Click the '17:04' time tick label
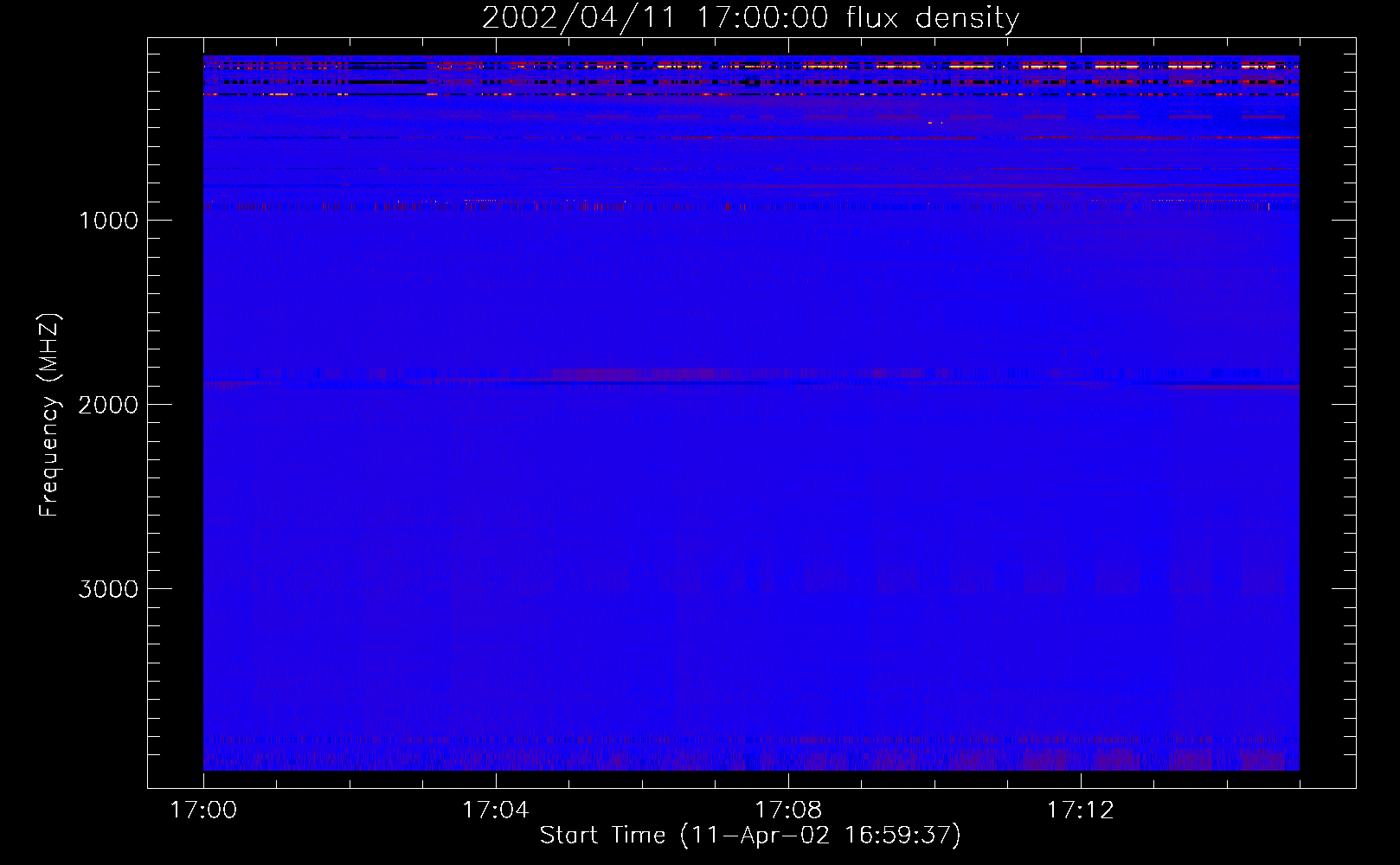The height and width of the screenshot is (865, 1400). pyautogui.click(x=495, y=811)
